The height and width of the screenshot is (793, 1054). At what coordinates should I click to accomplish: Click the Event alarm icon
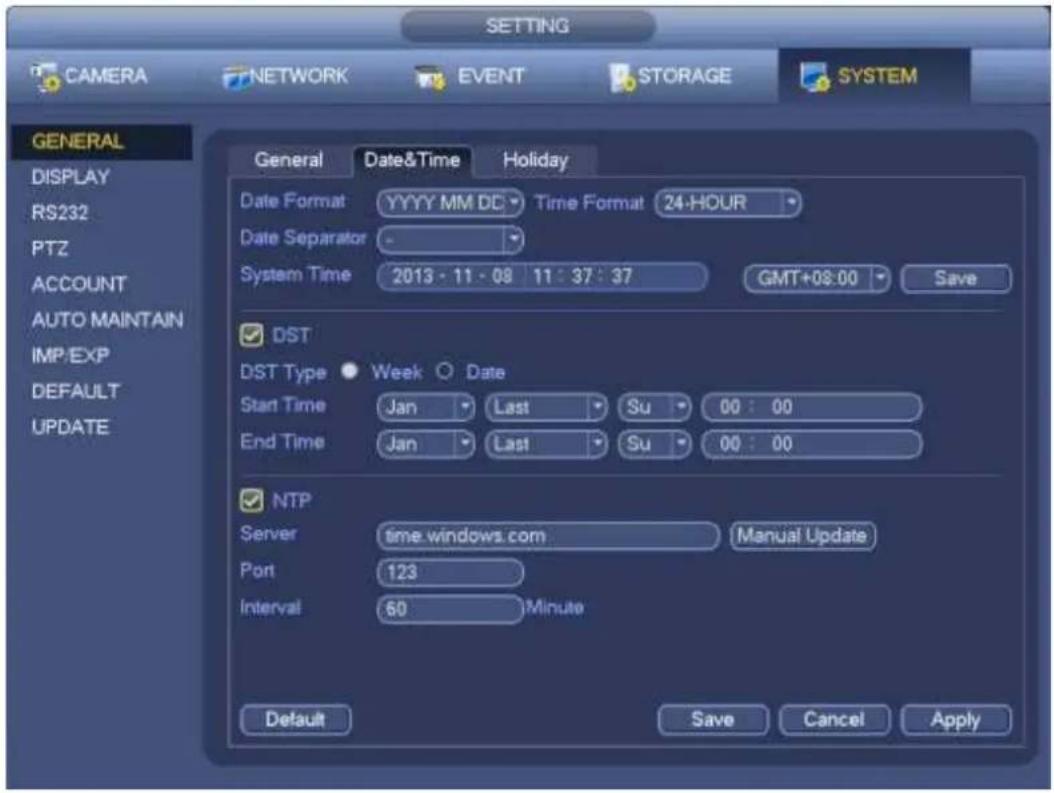coord(430,78)
